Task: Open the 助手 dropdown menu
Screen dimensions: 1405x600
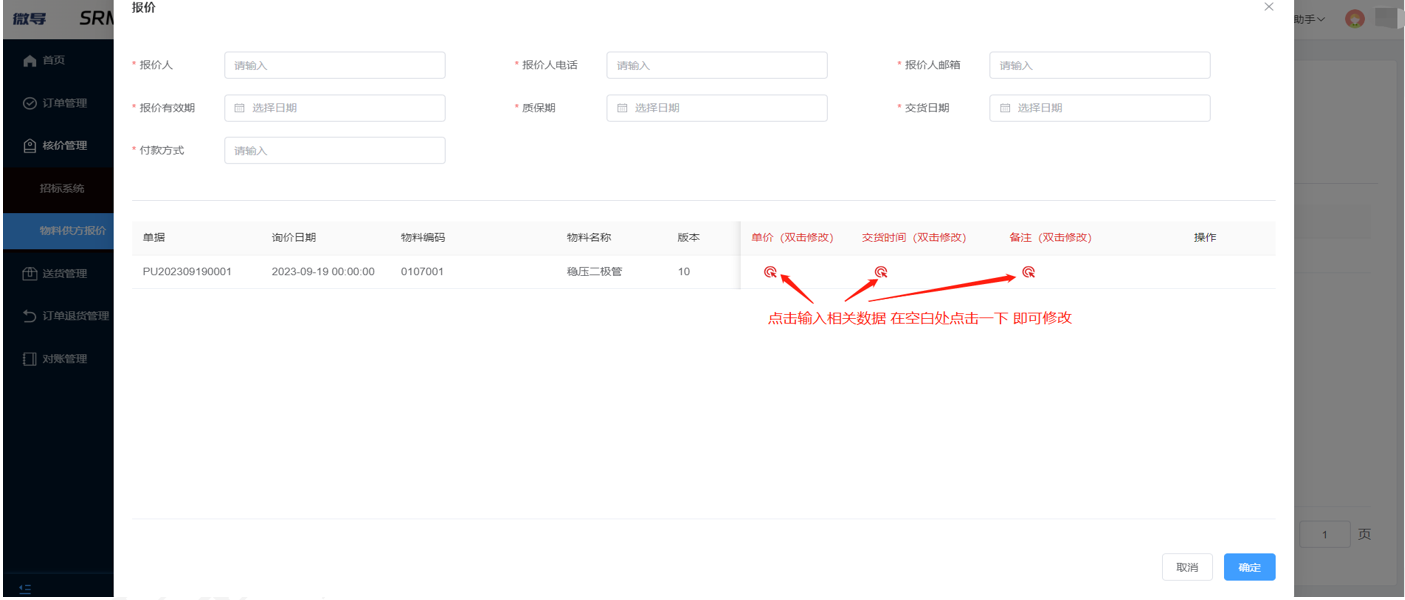Action: pos(1307,18)
